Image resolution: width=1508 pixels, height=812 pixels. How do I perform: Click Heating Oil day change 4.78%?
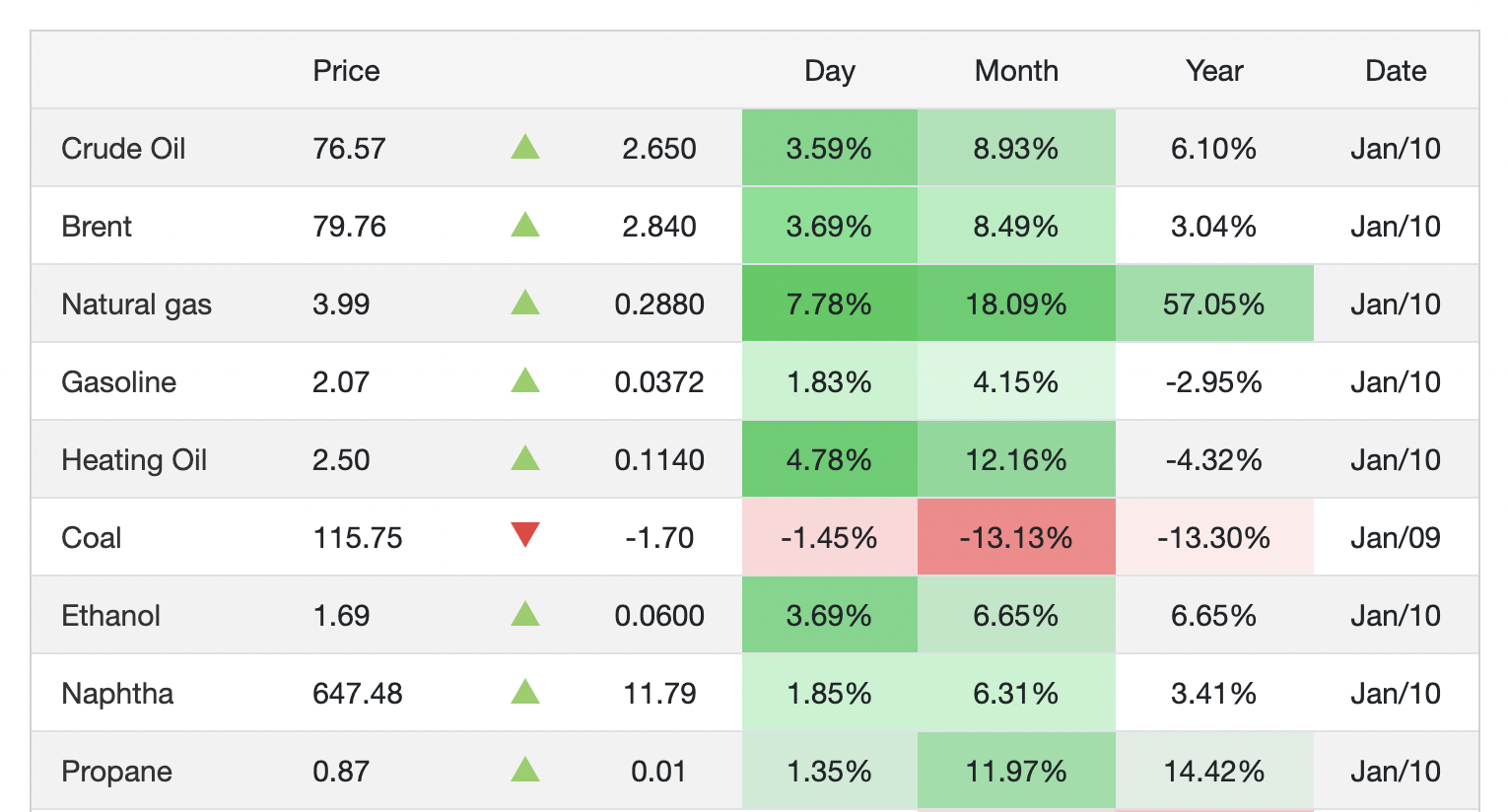coord(829,460)
